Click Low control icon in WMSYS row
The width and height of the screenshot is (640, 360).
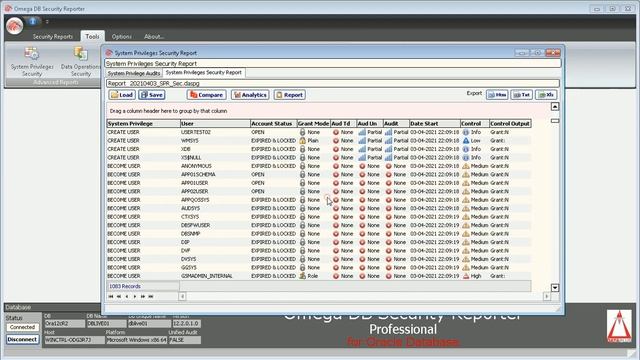pos(466,140)
